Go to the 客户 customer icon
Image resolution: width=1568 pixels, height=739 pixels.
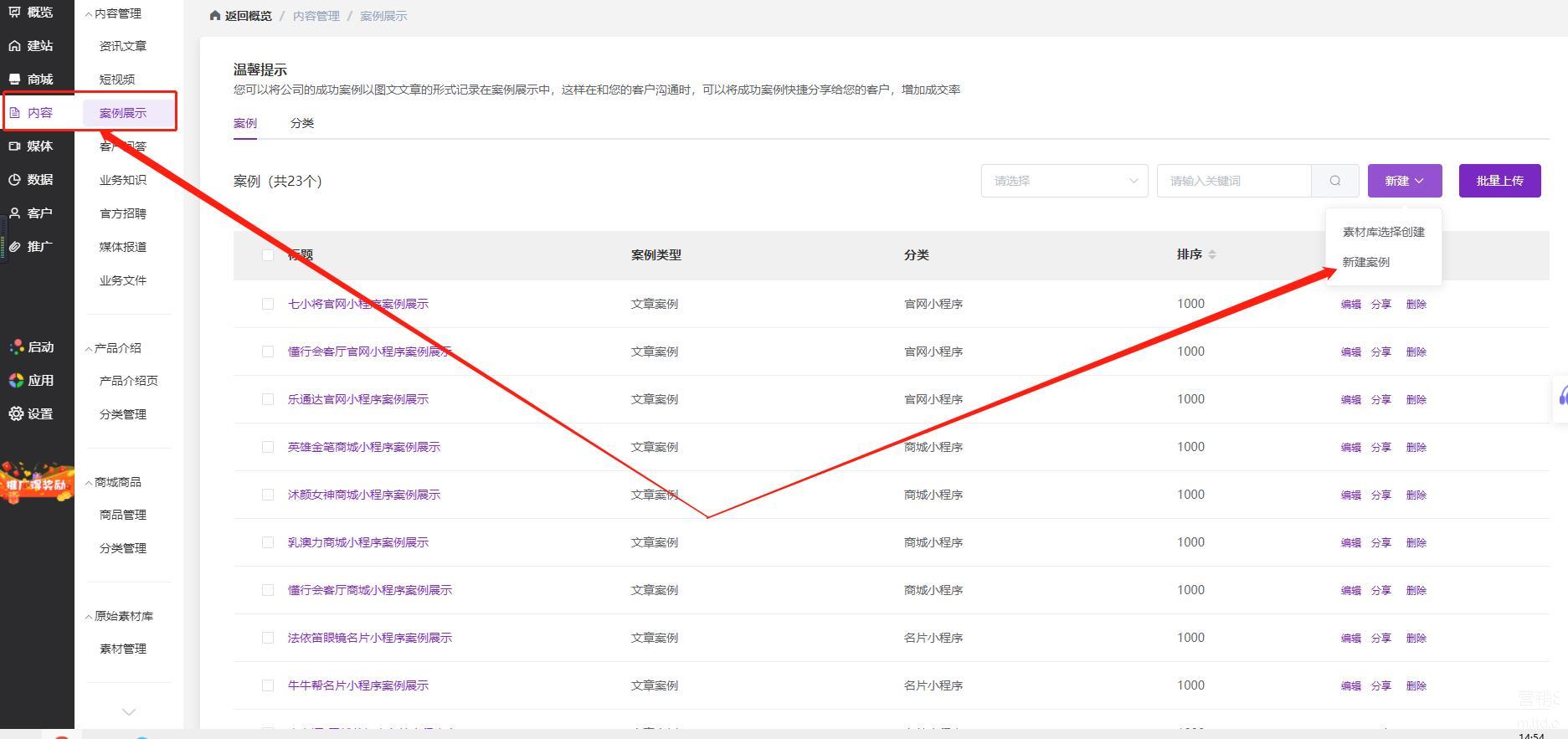[x=15, y=213]
